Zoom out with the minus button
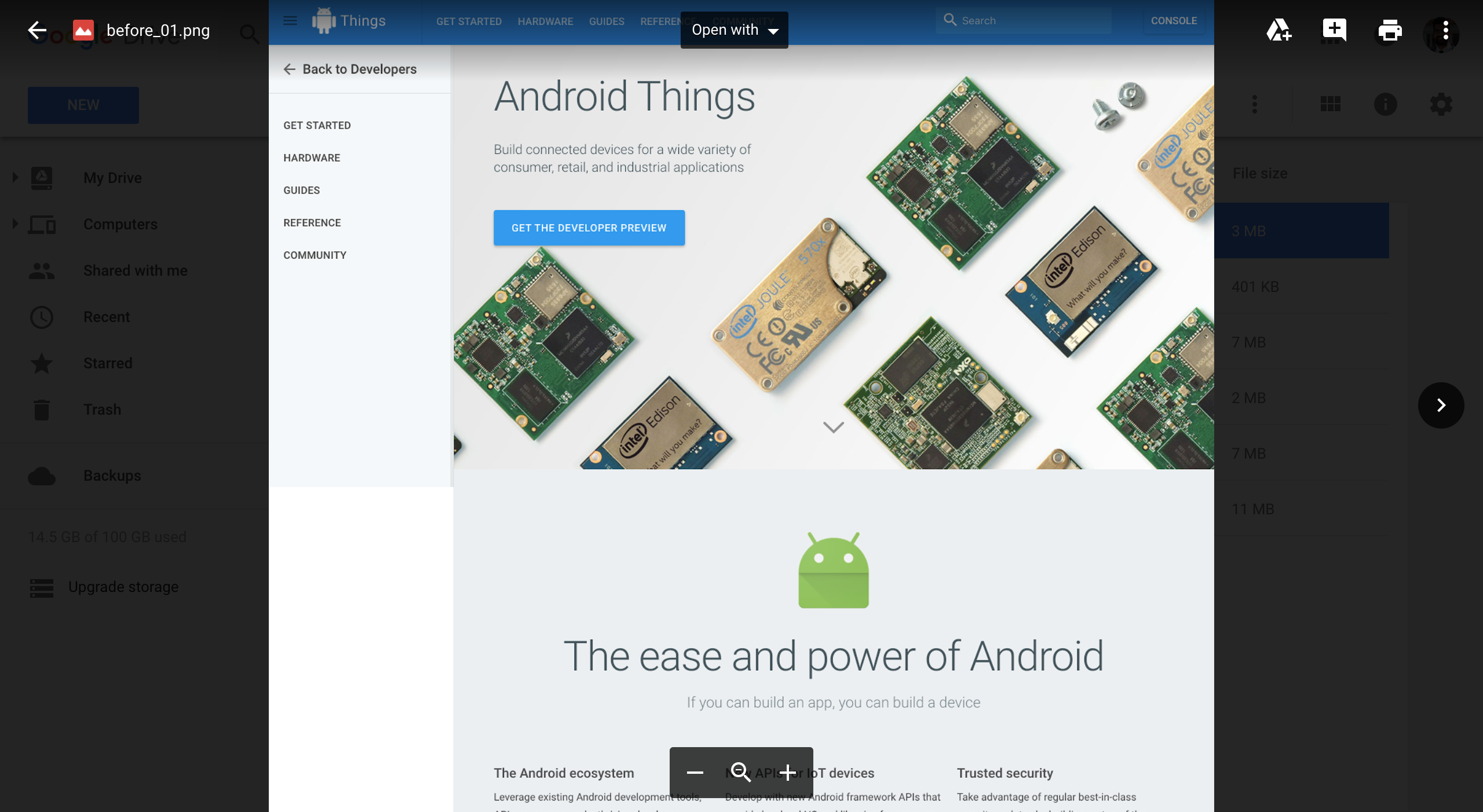Image resolution: width=1483 pixels, height=812 pixels. pos(695,772)
